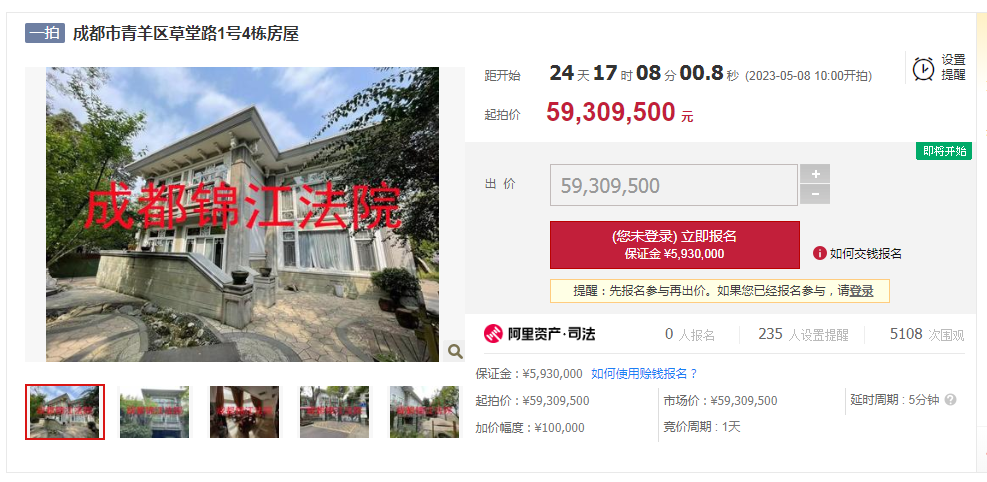The image size is (987, 482).
Task: Click the alarm clock reminder icon
Action: click(923, 68)
